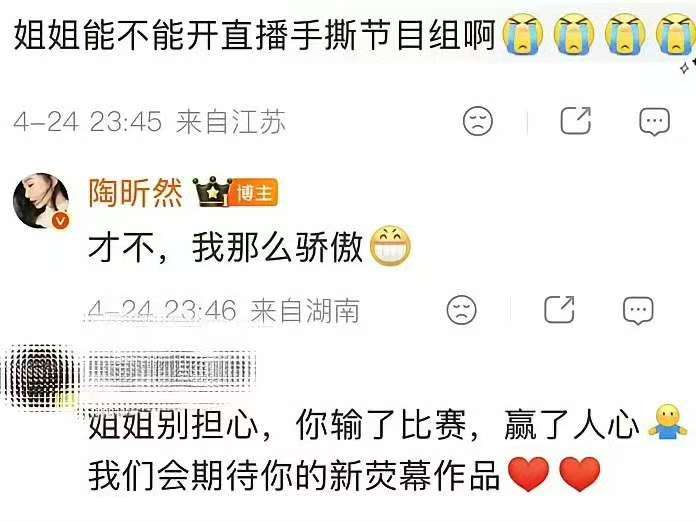Viewport: 696px width, 522px height.
Task: Open the 陶昕然 username link
Action: point(135,193)
